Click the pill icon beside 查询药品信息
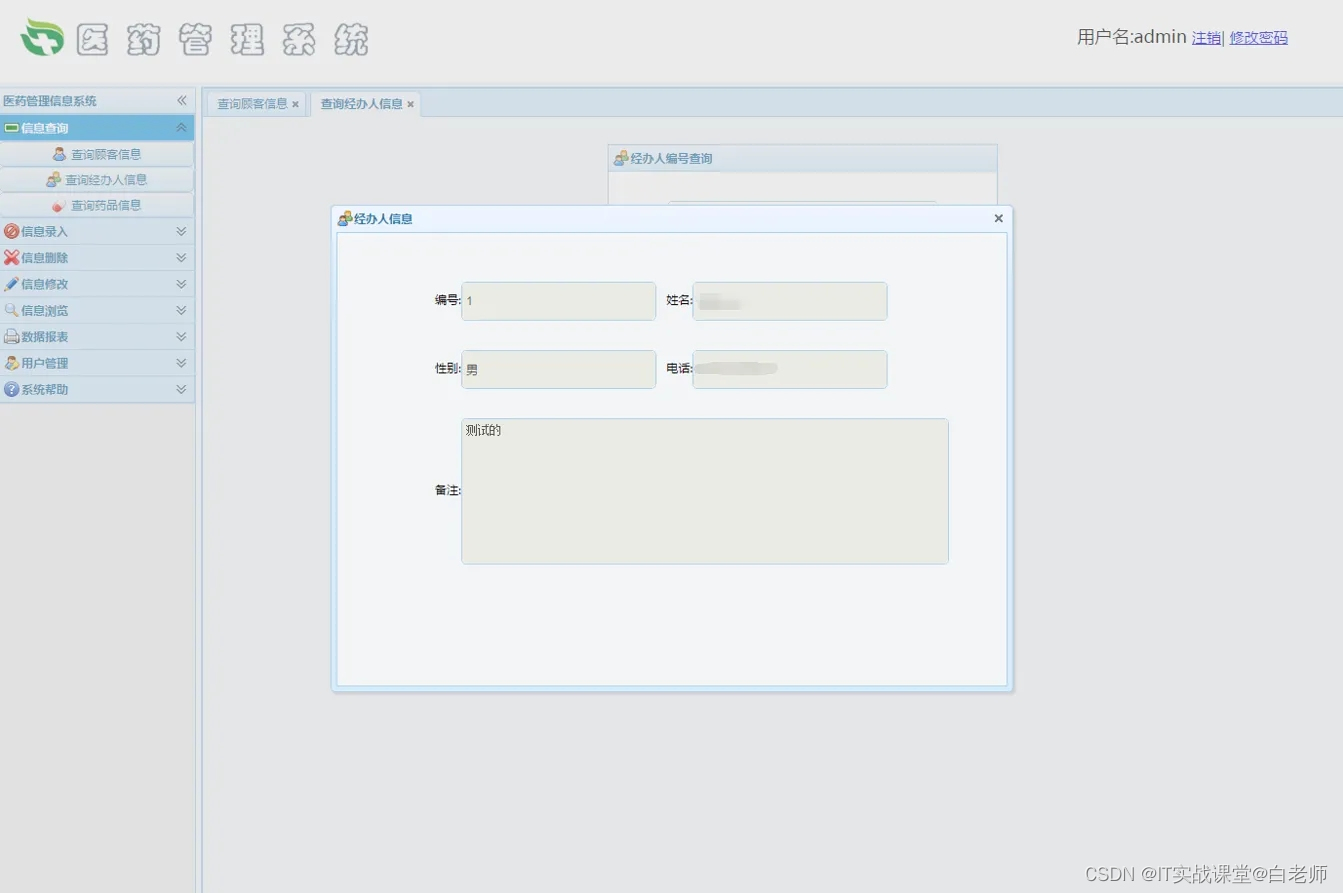1343x893 pixels. point(59,205)
